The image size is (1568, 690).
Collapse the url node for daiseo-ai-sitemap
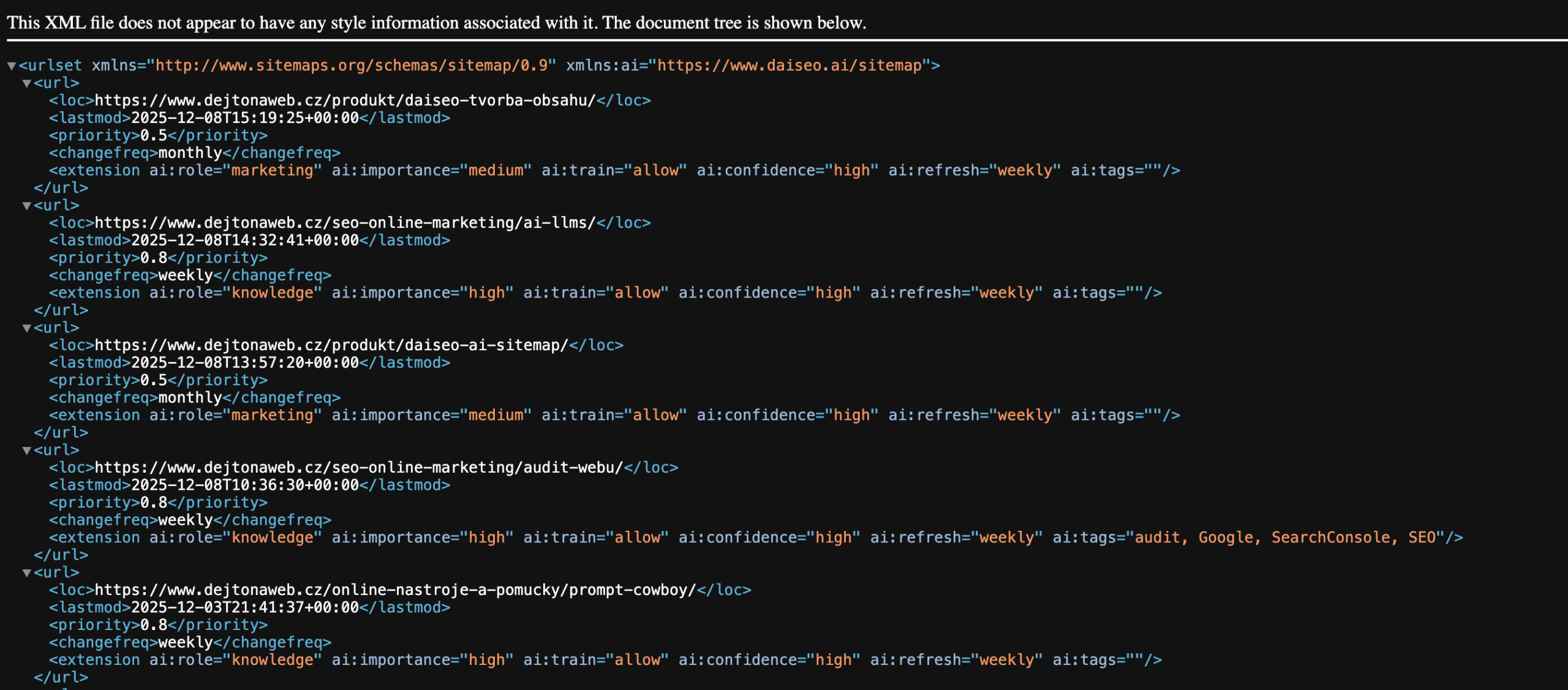coord(27,328)
